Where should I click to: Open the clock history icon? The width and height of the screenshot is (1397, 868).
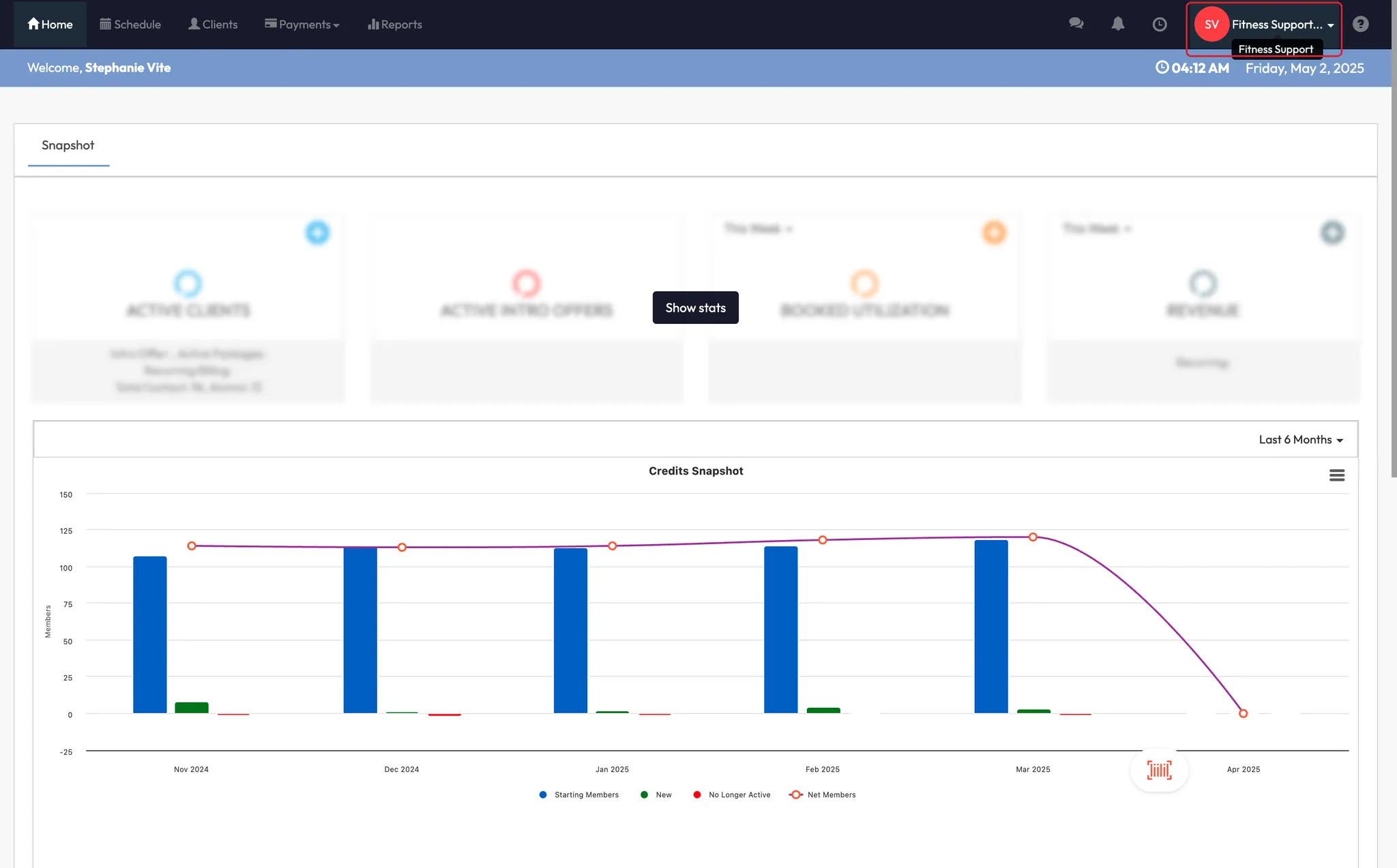pos(1159,25)
